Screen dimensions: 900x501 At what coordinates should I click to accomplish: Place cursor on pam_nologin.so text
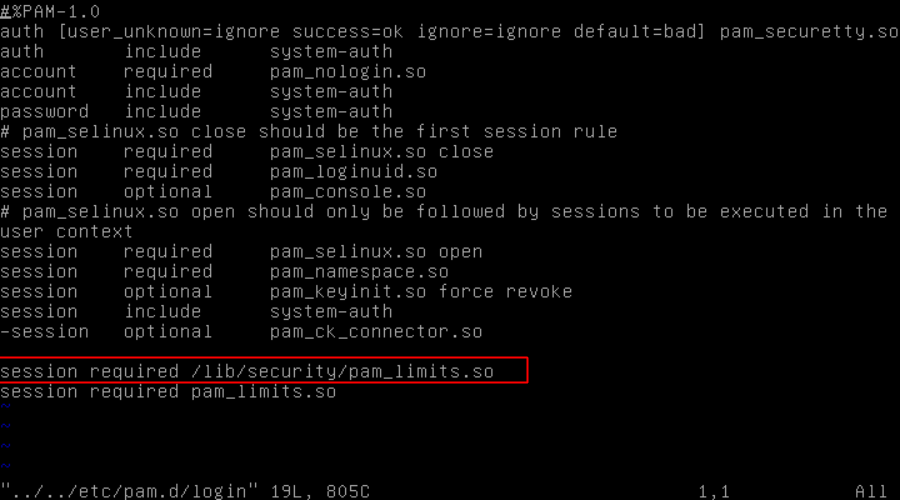point(347,71)
